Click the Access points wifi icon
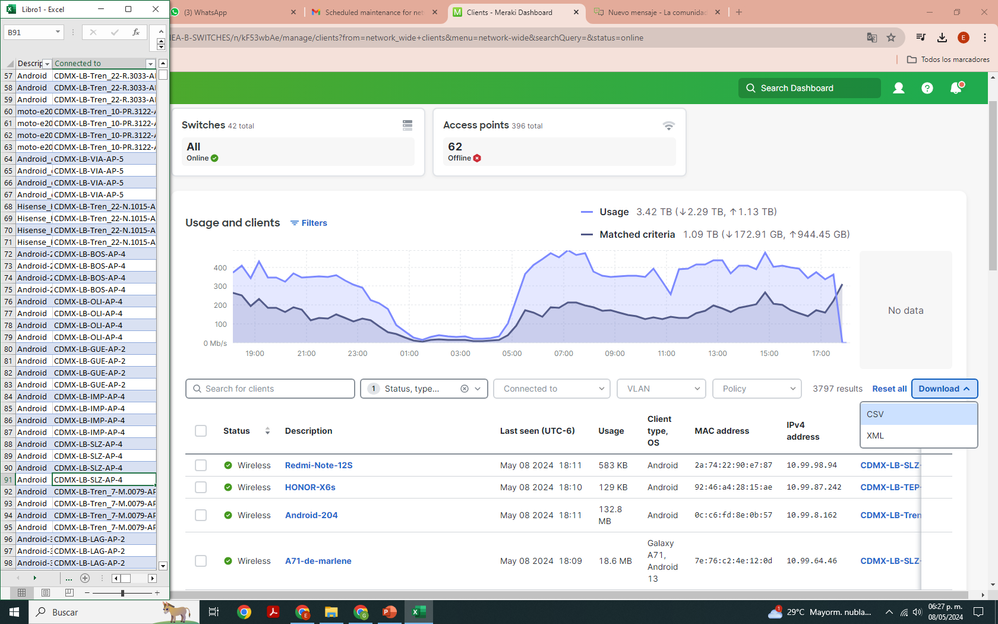998x624 pixels. [668, 125]
